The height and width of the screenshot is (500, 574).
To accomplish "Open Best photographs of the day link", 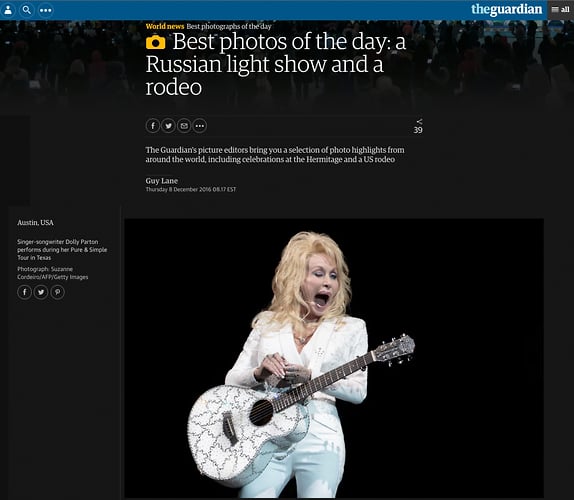I will [x=229, y=26].
